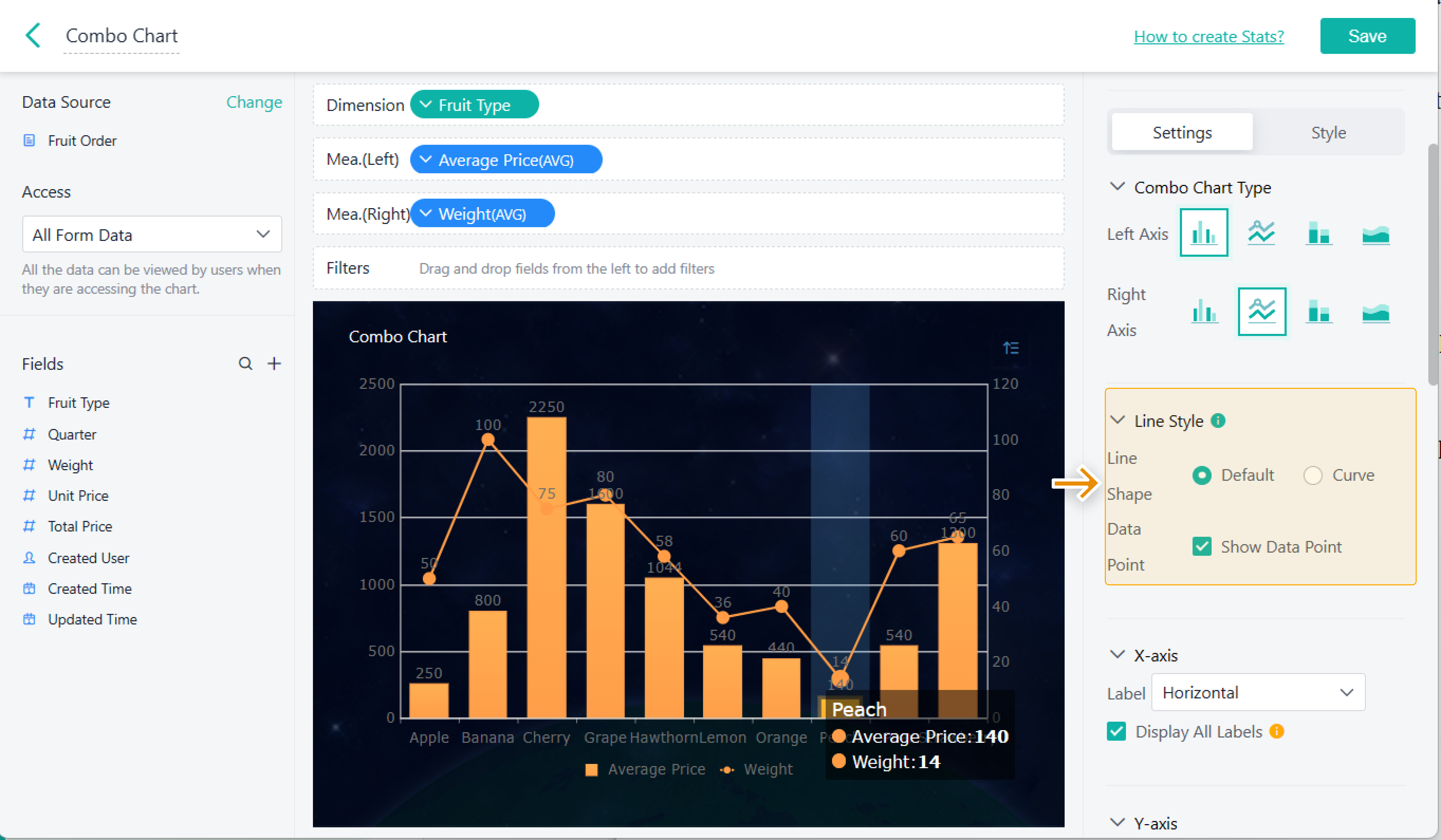Uncheck the Show Data Point checkbox
Image resolution: width=1441 pixels, height=840 pixels.
[x=1202, y=547]
